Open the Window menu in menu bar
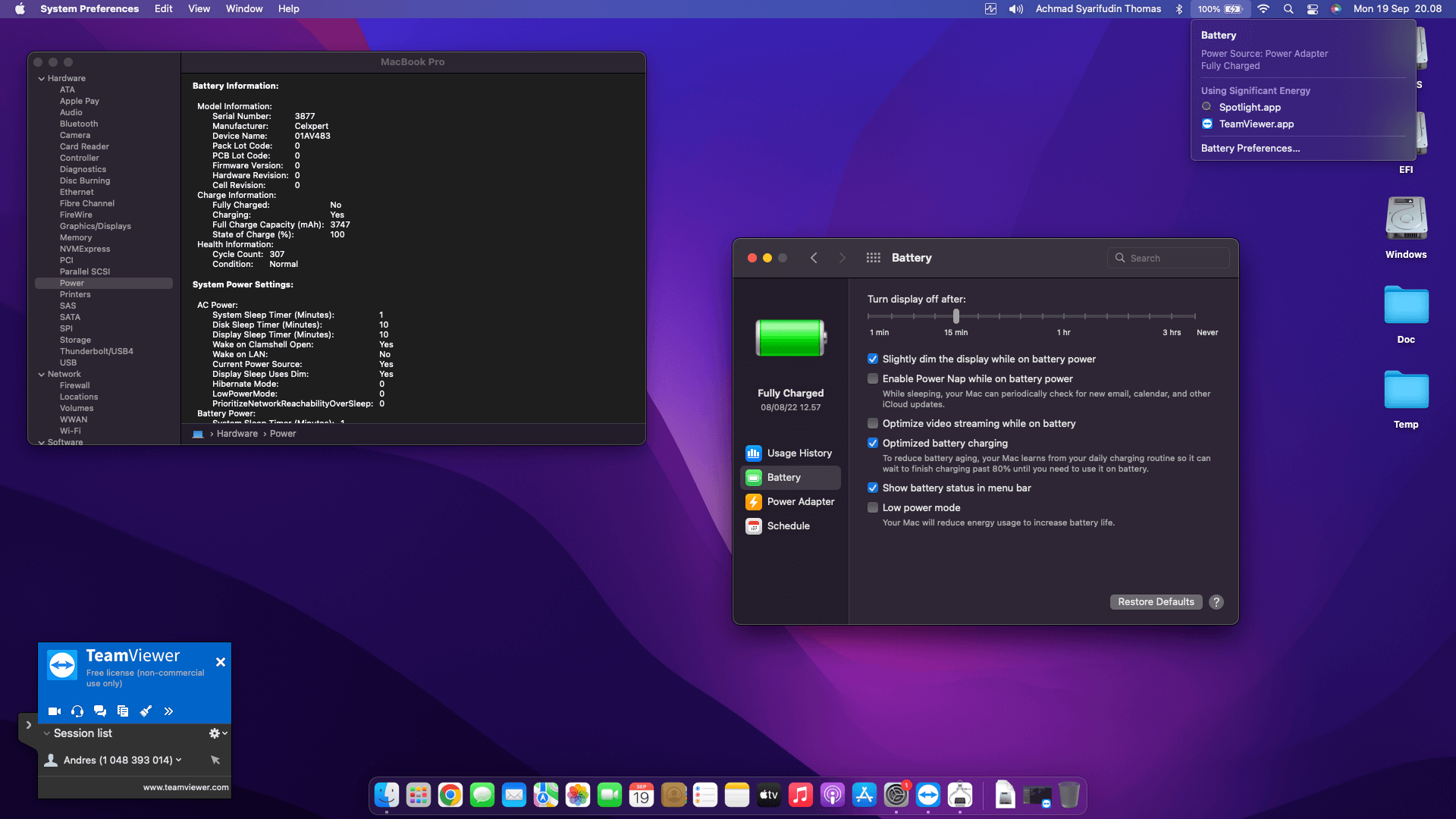 (243, 8)
